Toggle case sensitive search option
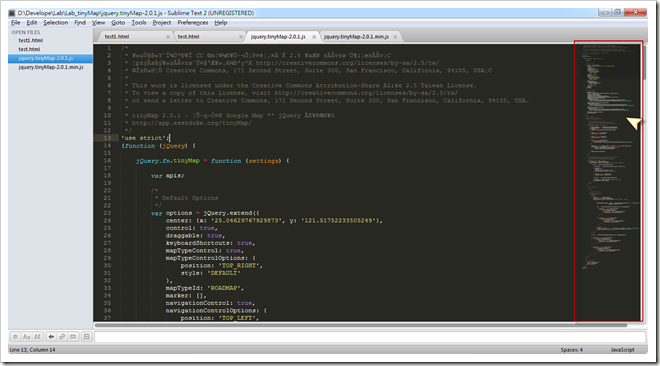The height and width of the screenshot is (366, 660). click(x=26, y=337)
